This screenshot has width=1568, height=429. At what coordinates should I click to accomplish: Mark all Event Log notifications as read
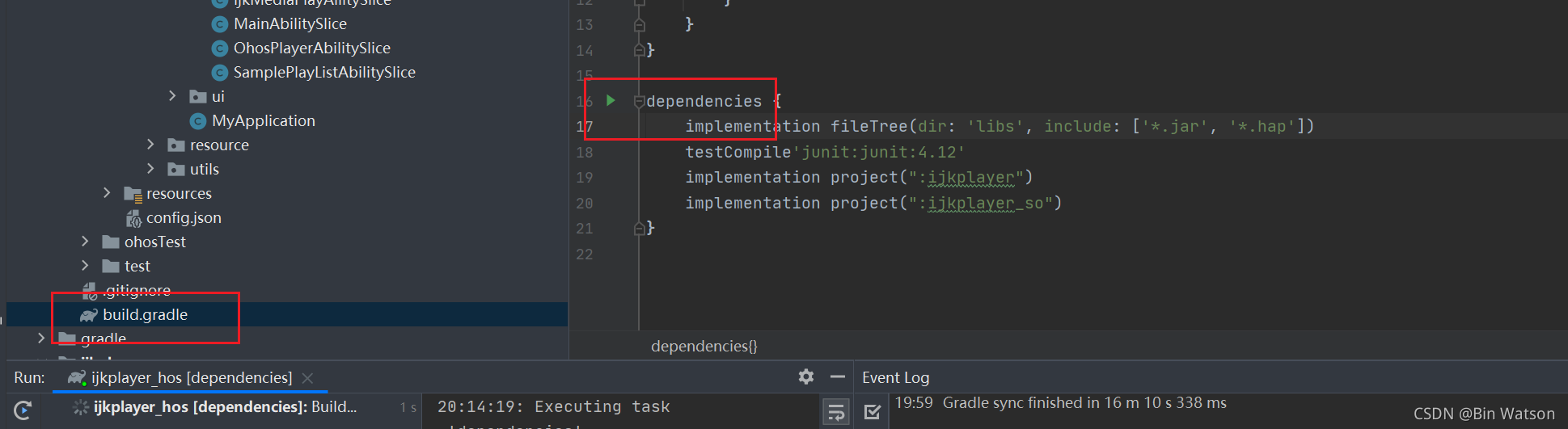[x=873, y=412]
